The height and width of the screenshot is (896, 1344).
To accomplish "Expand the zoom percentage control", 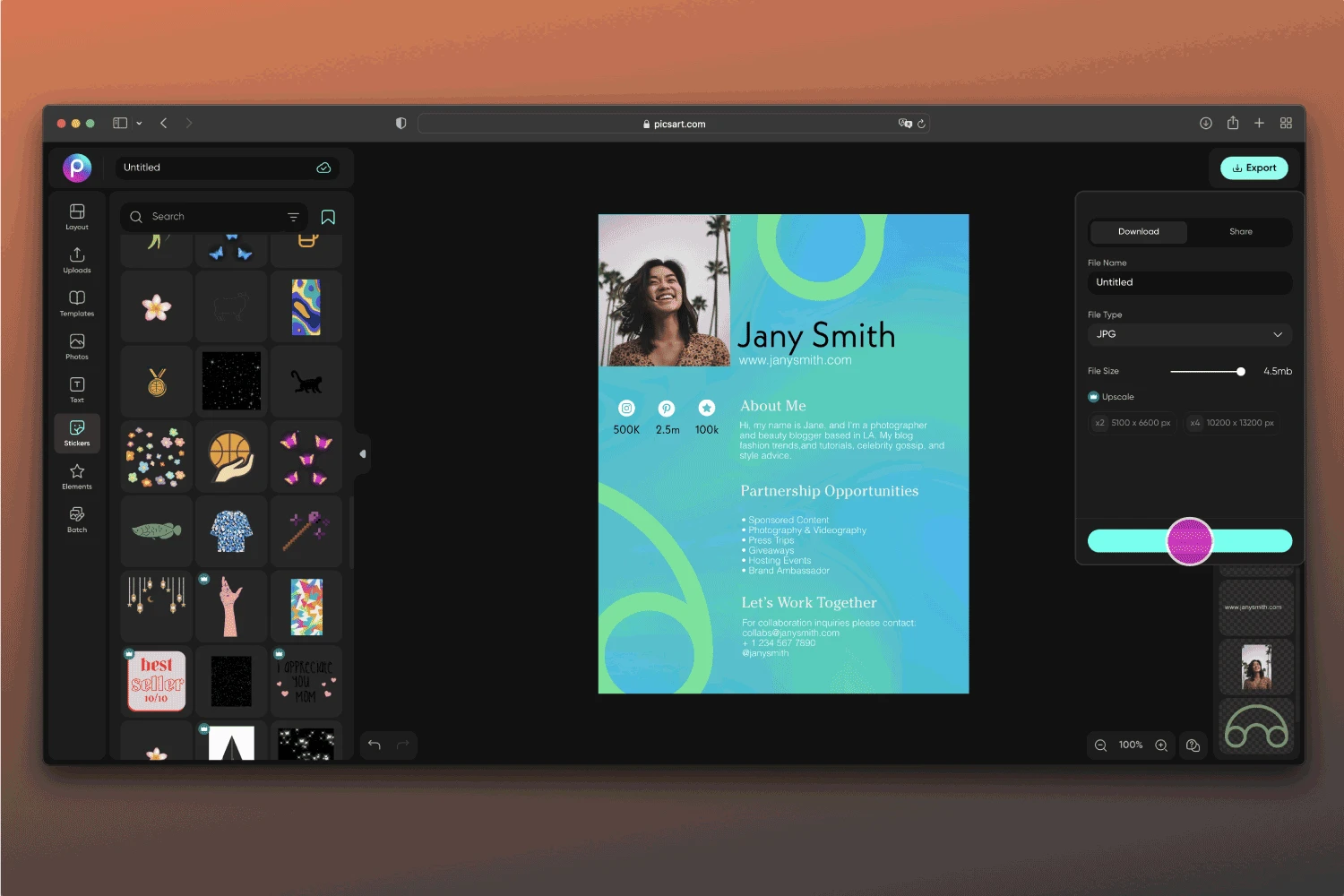I will pyautogui.click(x=1130, y=745).
